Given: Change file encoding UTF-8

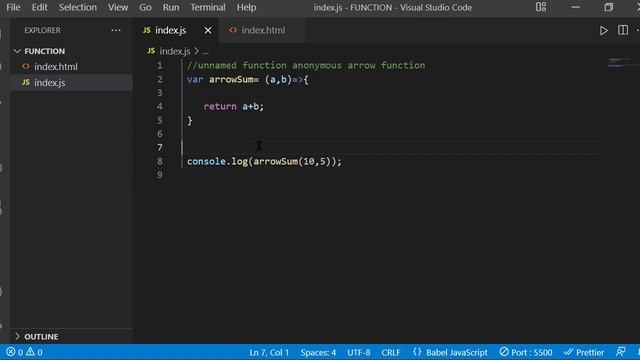Looking at the screenshot, I should (359, 352).
